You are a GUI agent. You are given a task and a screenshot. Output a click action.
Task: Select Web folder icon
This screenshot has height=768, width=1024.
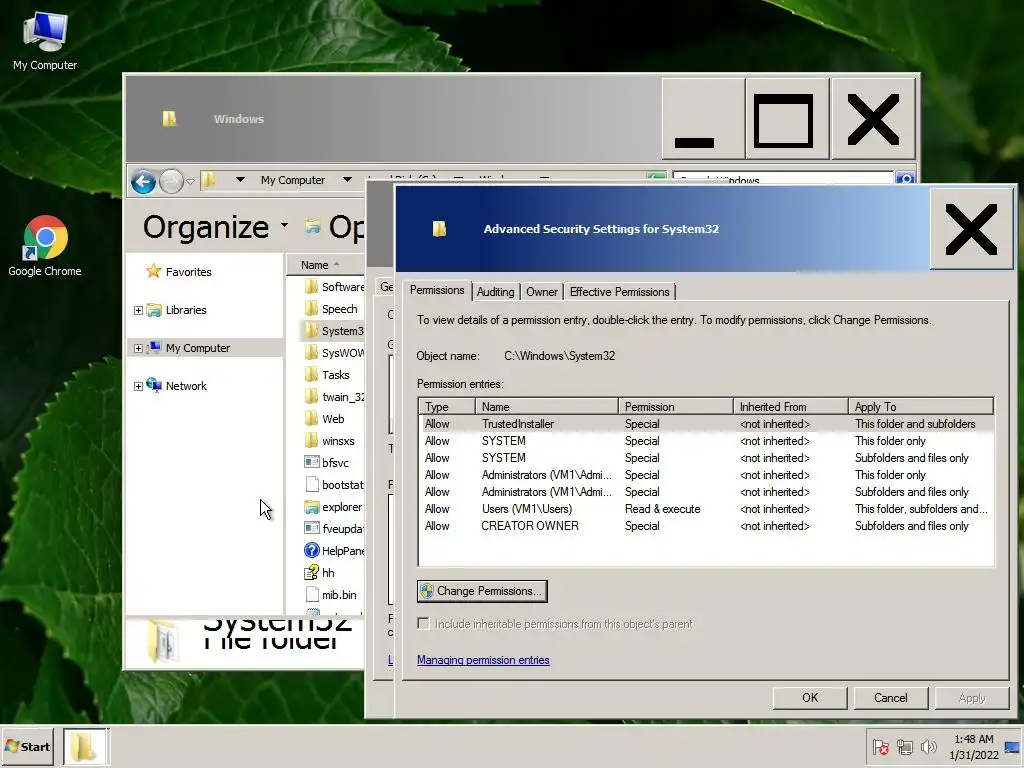312,419
